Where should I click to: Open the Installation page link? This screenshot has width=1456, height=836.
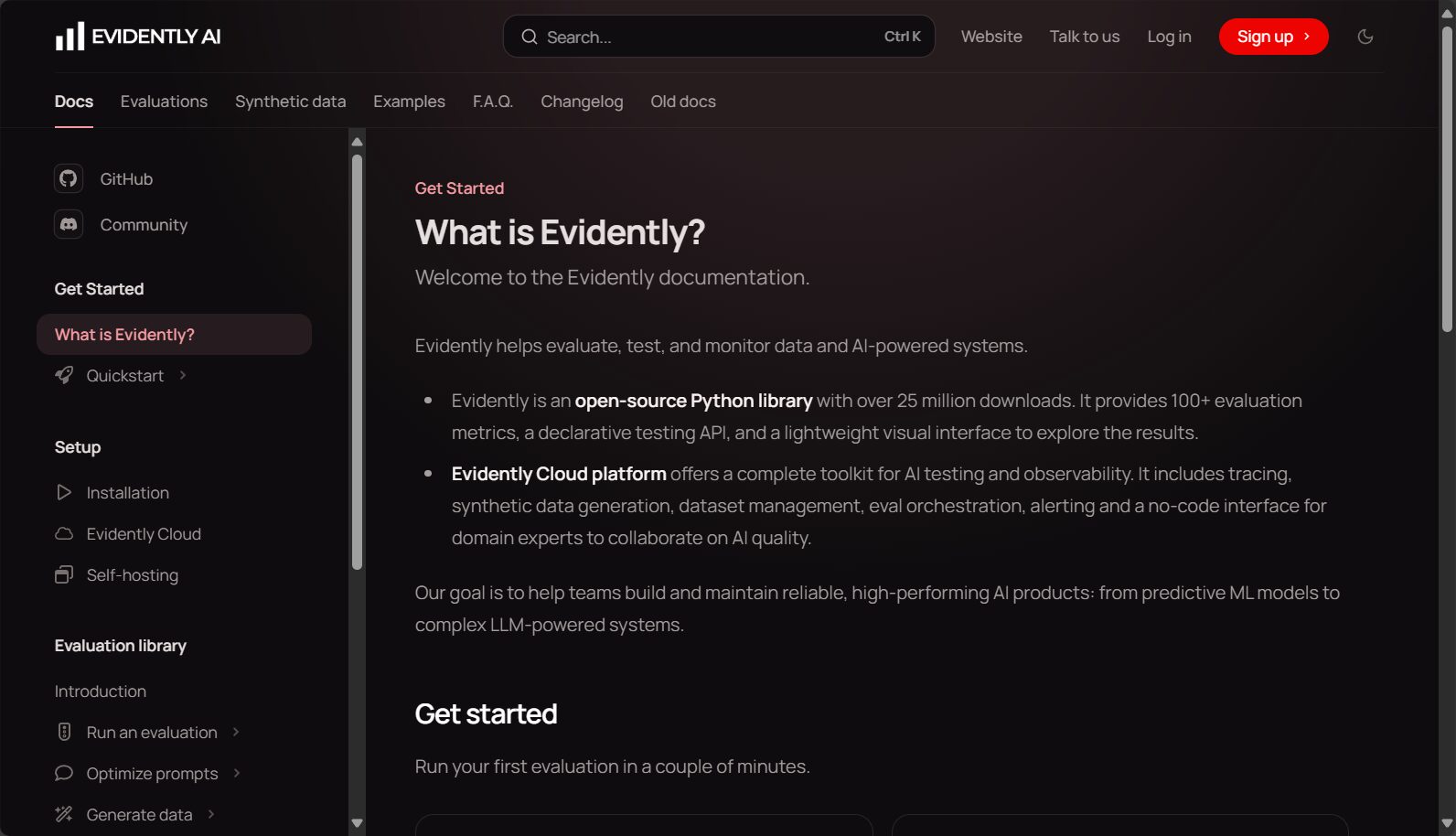[x=128, y=492]
